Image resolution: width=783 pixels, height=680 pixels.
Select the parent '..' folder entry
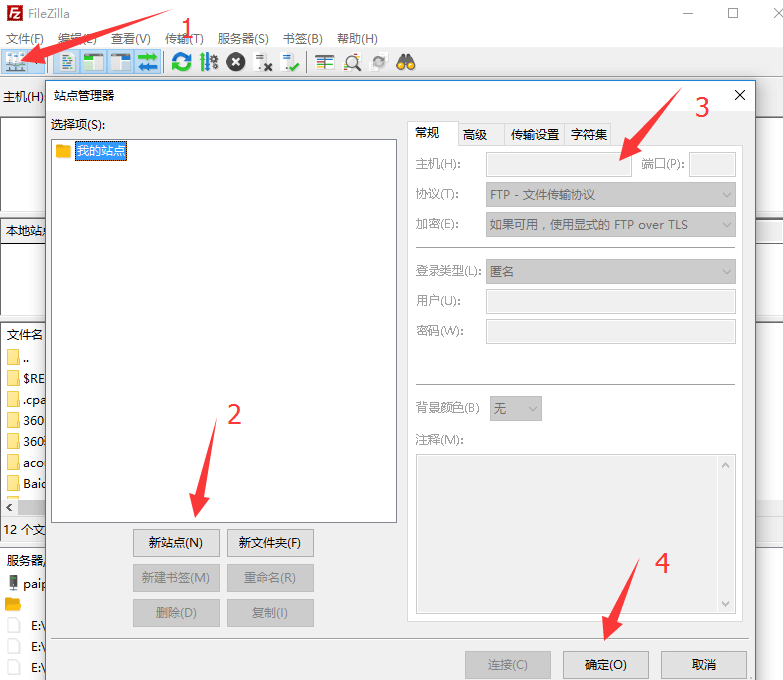(19, 358)
